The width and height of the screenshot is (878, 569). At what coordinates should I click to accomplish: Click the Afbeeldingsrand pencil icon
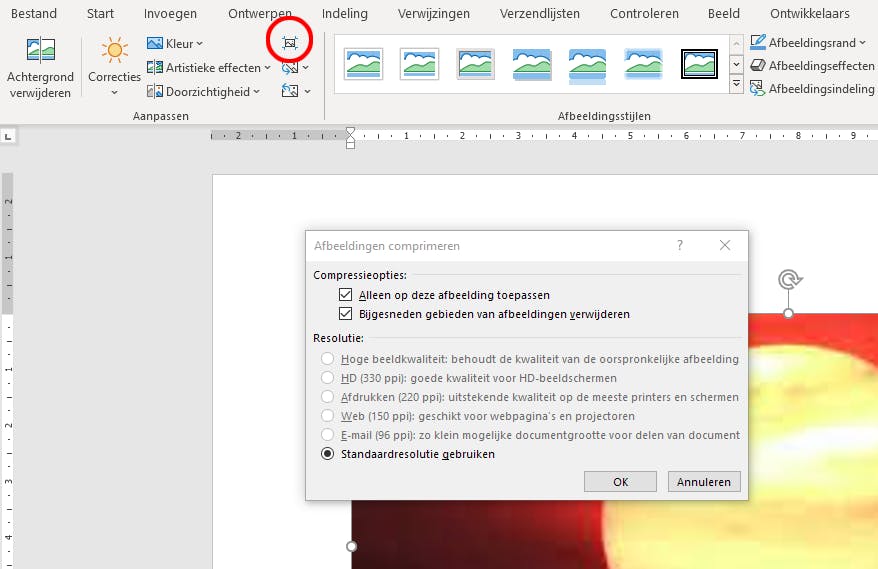[x=758, y=42]
